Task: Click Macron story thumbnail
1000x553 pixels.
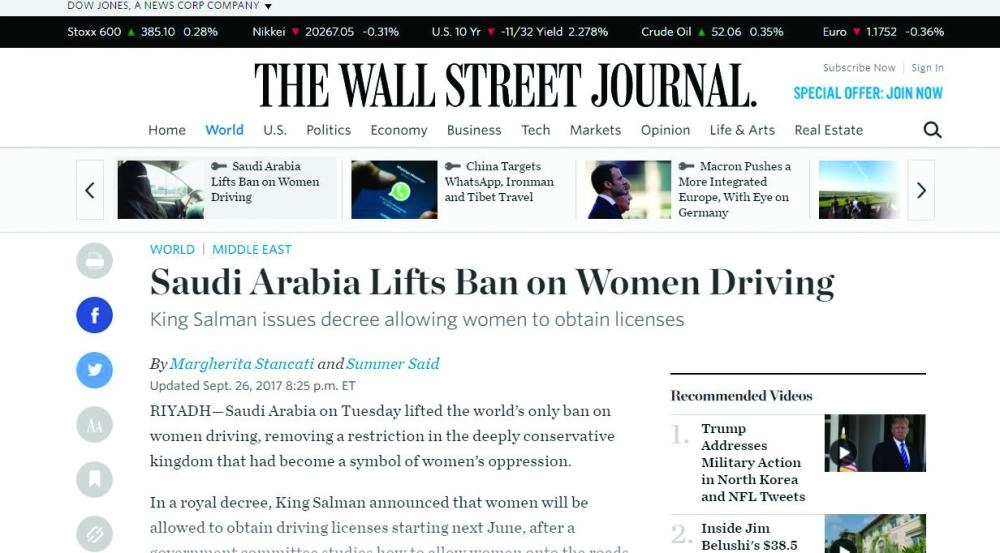Action: 628,189
